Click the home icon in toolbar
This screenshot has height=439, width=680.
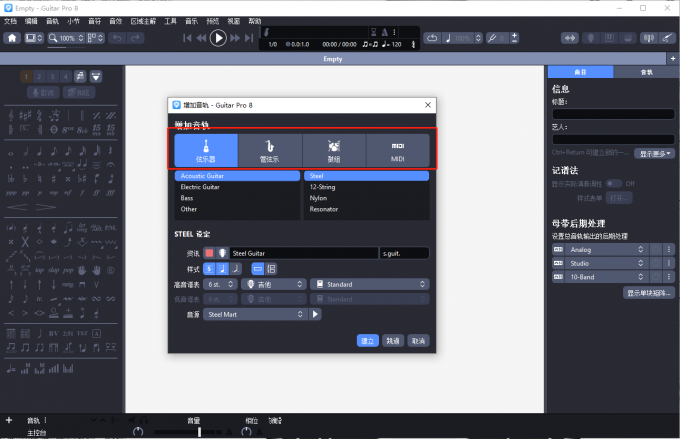click(x=12, y=38)
